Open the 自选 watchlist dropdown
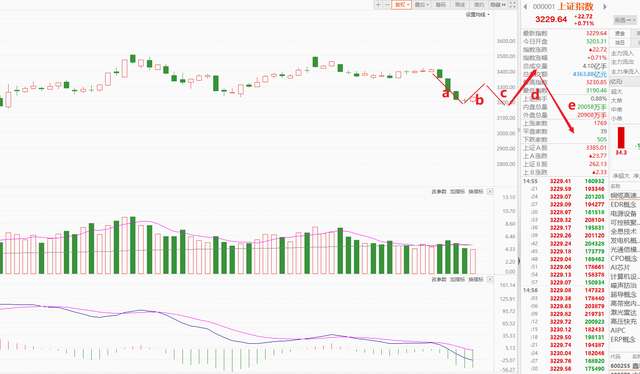Screen dimensions: 640x374 [x=625, y=20]
